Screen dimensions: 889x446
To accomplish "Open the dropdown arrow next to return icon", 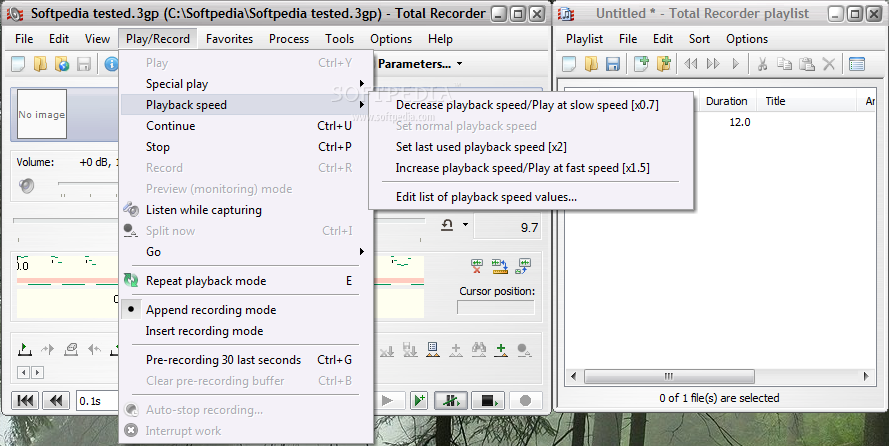I will pyautogui.click(x=465, y=225).
